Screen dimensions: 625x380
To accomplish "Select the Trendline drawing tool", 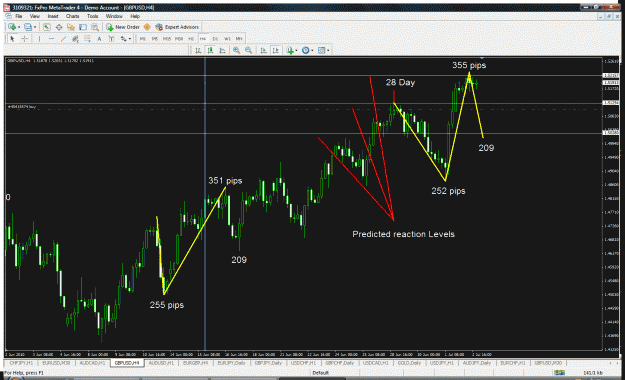I will coord(63,39).
